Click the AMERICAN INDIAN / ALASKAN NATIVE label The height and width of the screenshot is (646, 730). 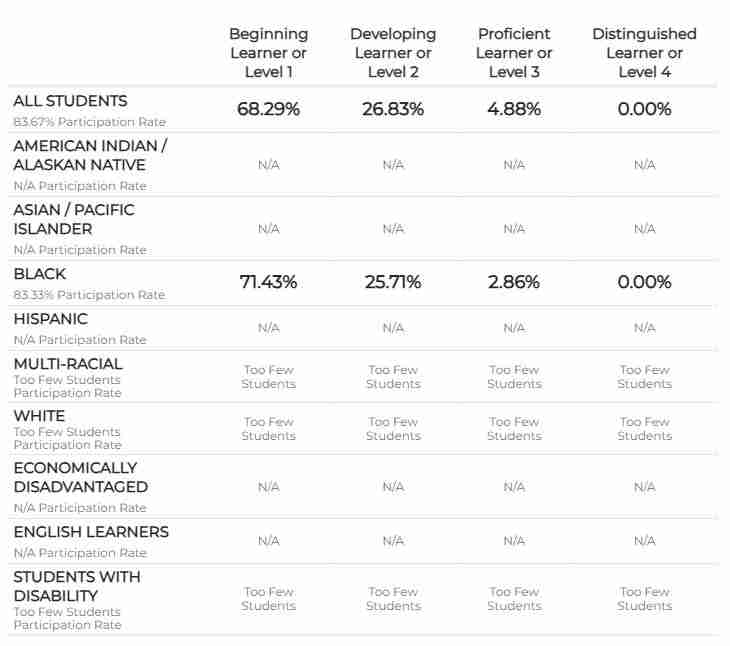pyautogui.click(x=90, y=155)
